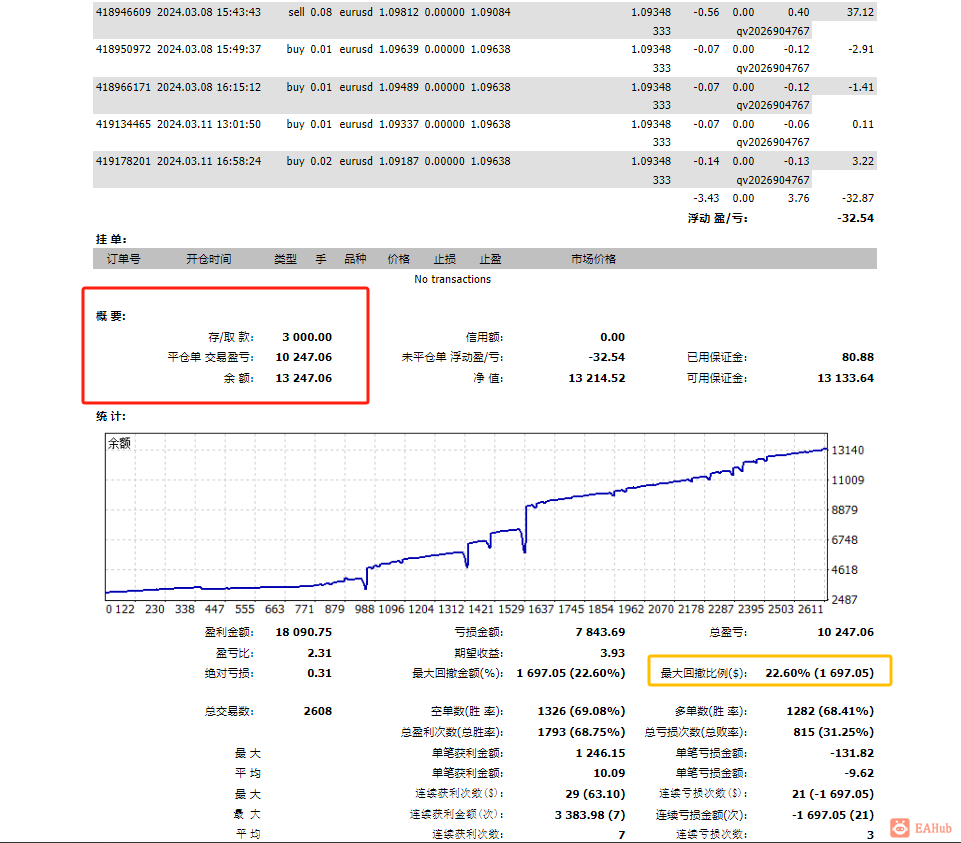
Task: Click the 订单号 column header
Action: pos(124,259)
